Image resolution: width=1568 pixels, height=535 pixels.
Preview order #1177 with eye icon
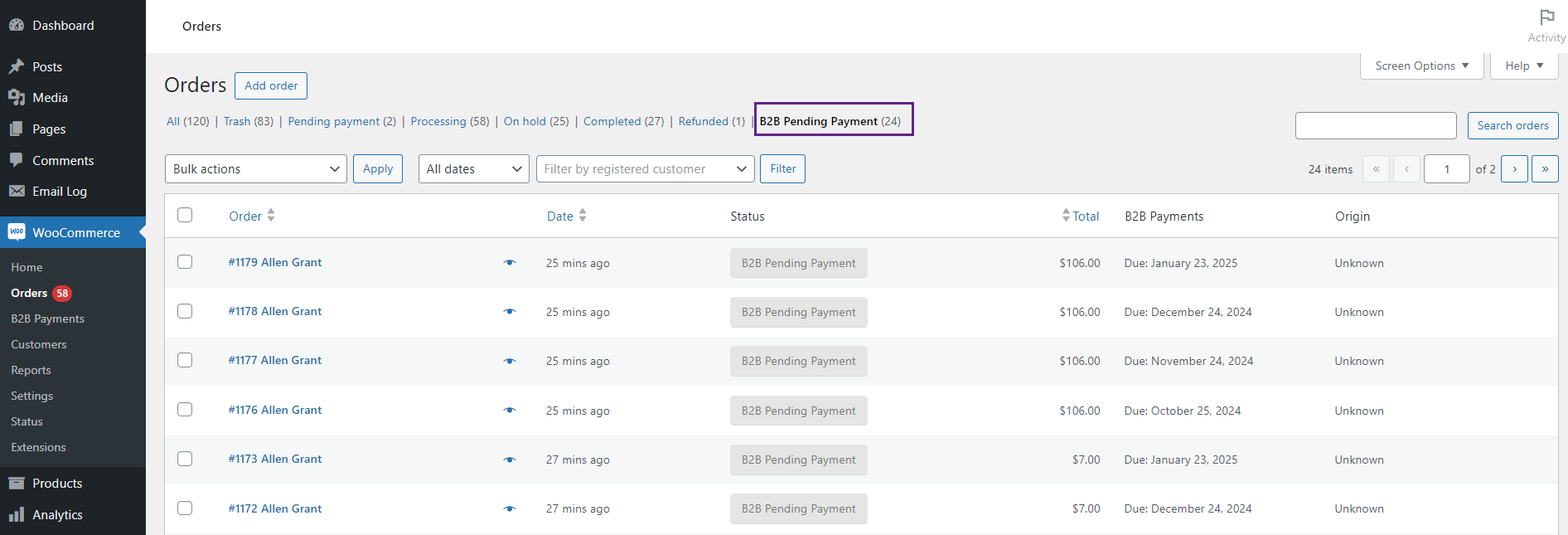510,361
